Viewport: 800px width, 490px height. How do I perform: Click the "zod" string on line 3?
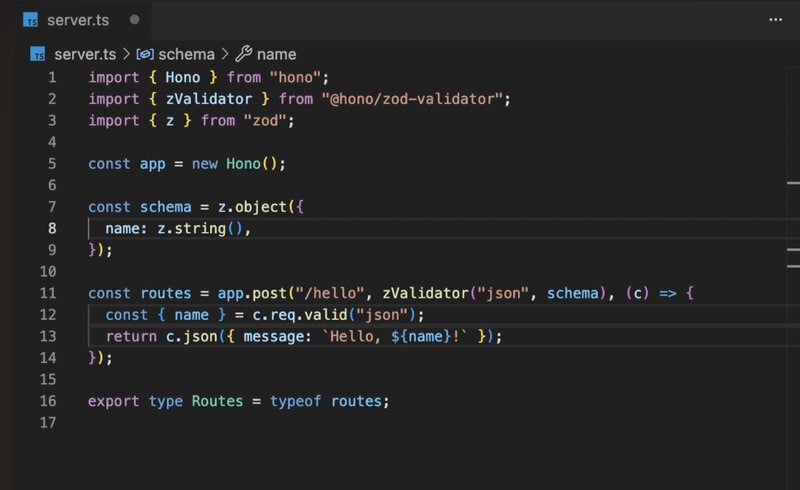pos(265,120)
